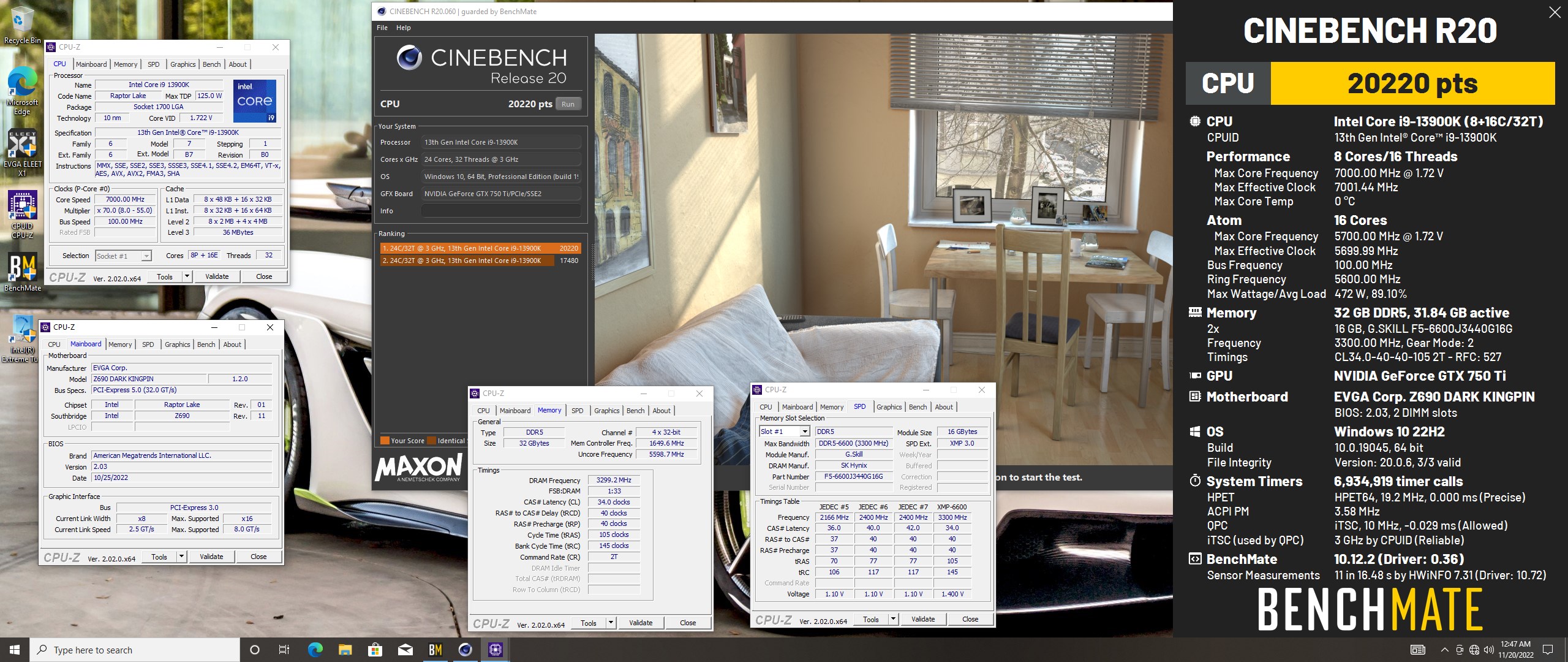Open the File menu in Cinebench

[x=382, y=28]
